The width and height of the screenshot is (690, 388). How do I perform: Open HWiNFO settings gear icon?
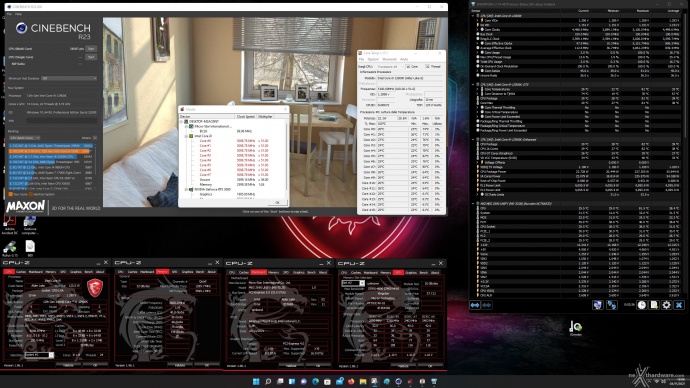(x=666, y=305)
